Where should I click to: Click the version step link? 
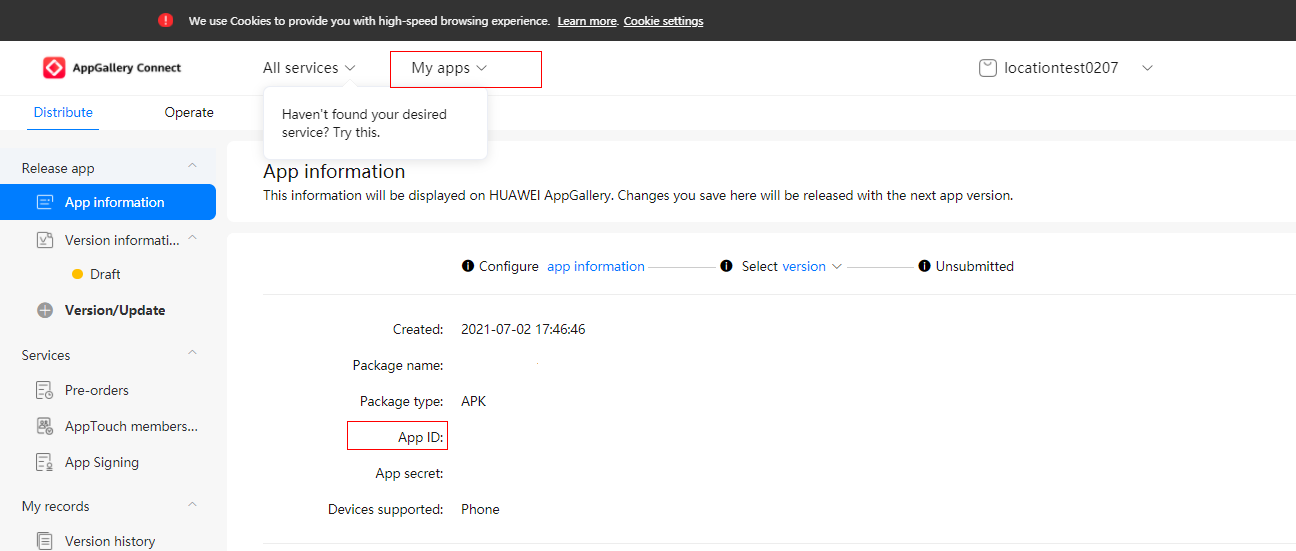[804, 266]
